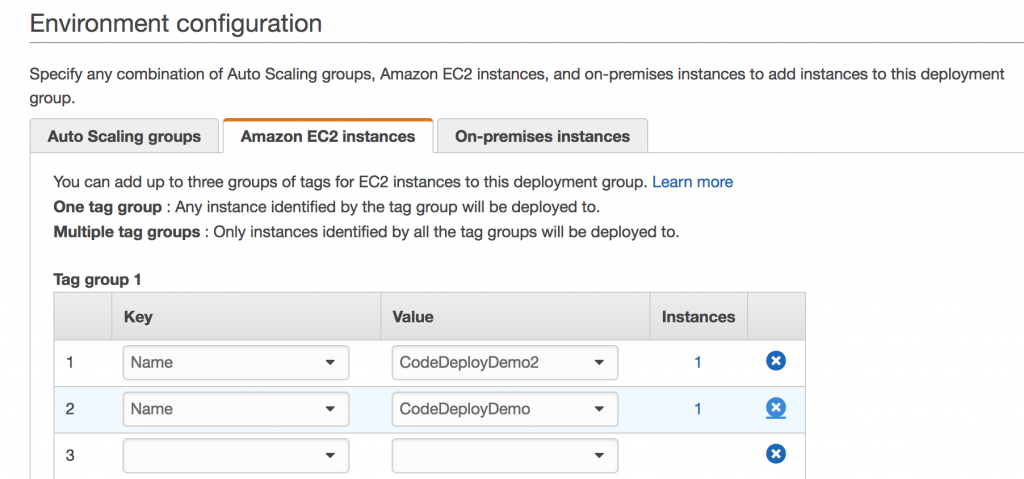Remove tag row 1 with X icon
Screen dimensions: 1024x479
pyautogui.click(x=775, y=361)
